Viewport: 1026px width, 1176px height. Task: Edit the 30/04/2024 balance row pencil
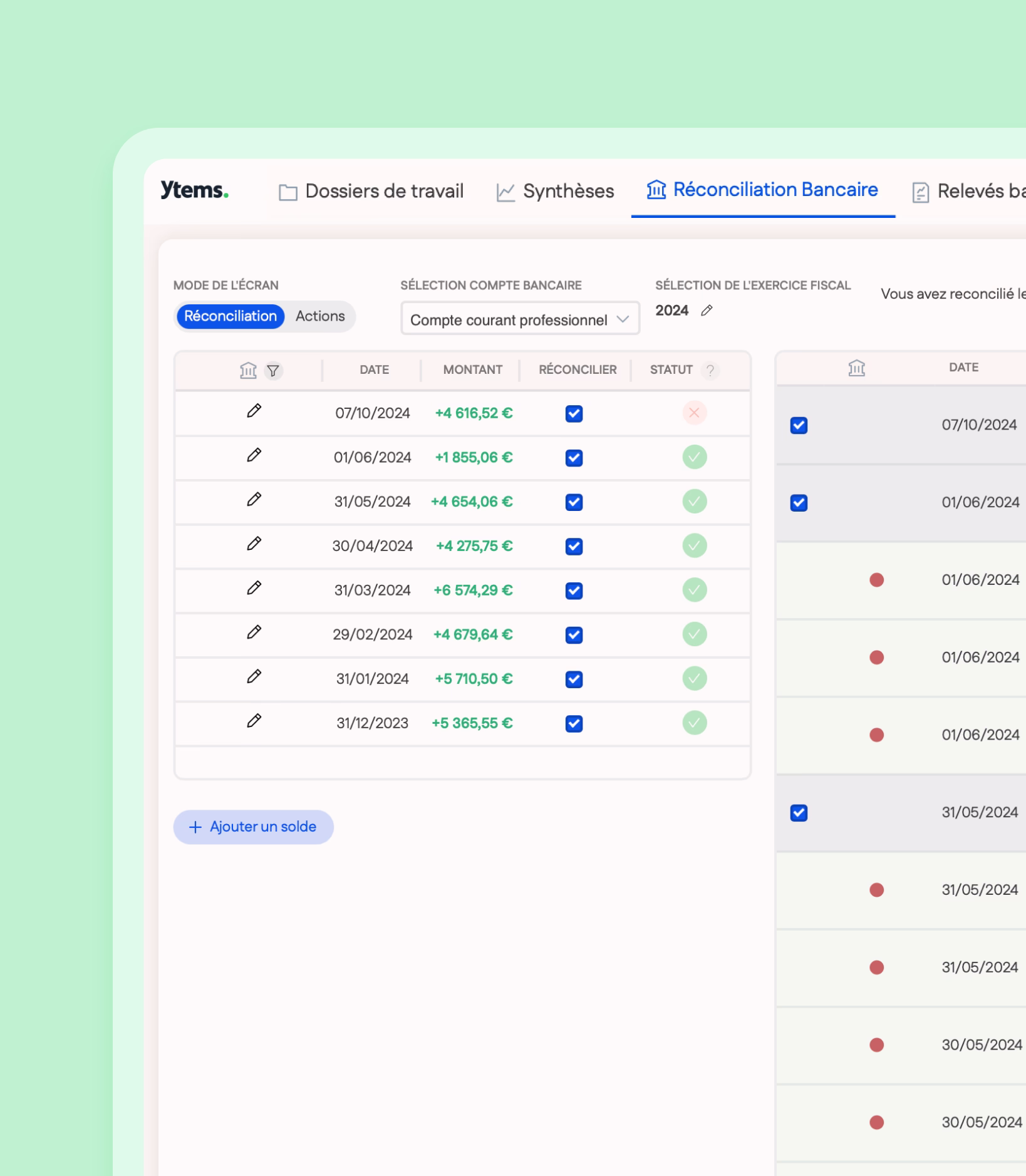pyautogui.click(x=254, y=544)
